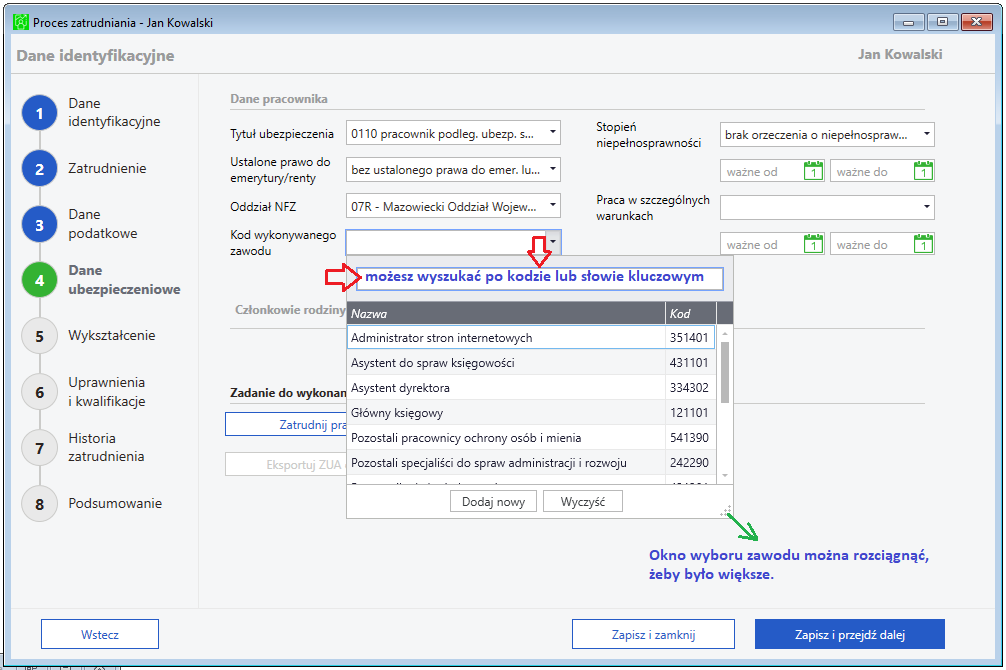This screenshot has width=1006, height=670.
Task: Toggle Kod wykonywanego zawodu dropdown arrow
Action: [552, 243]
